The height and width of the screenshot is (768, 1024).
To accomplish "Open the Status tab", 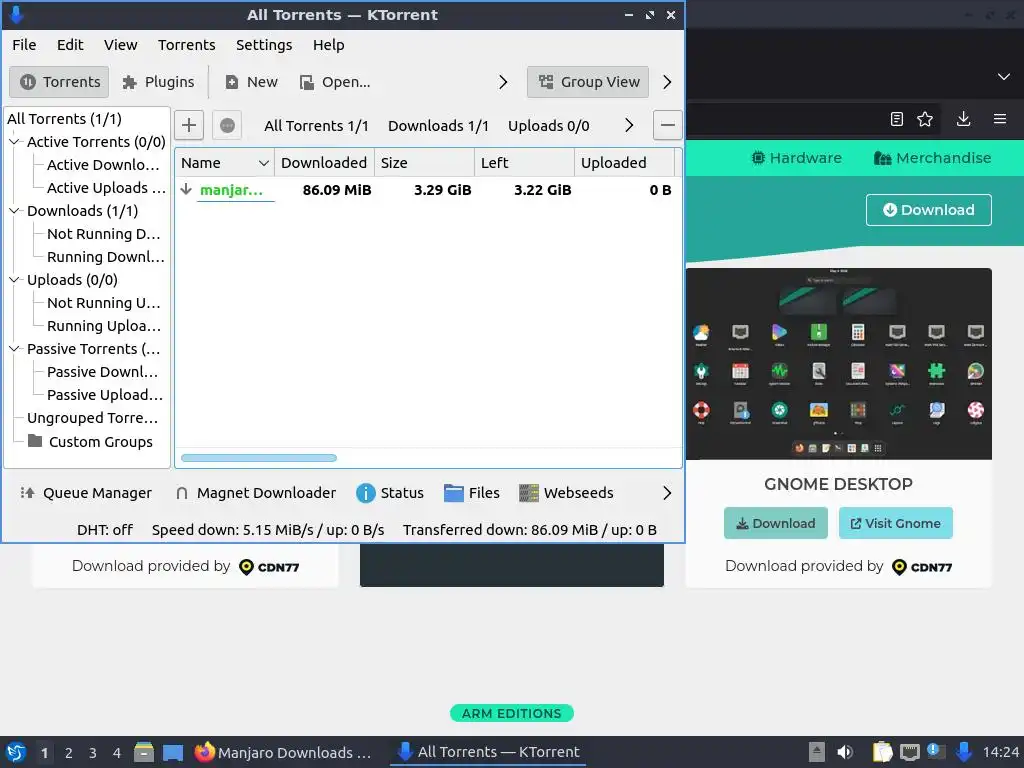I will pos(390,493).
